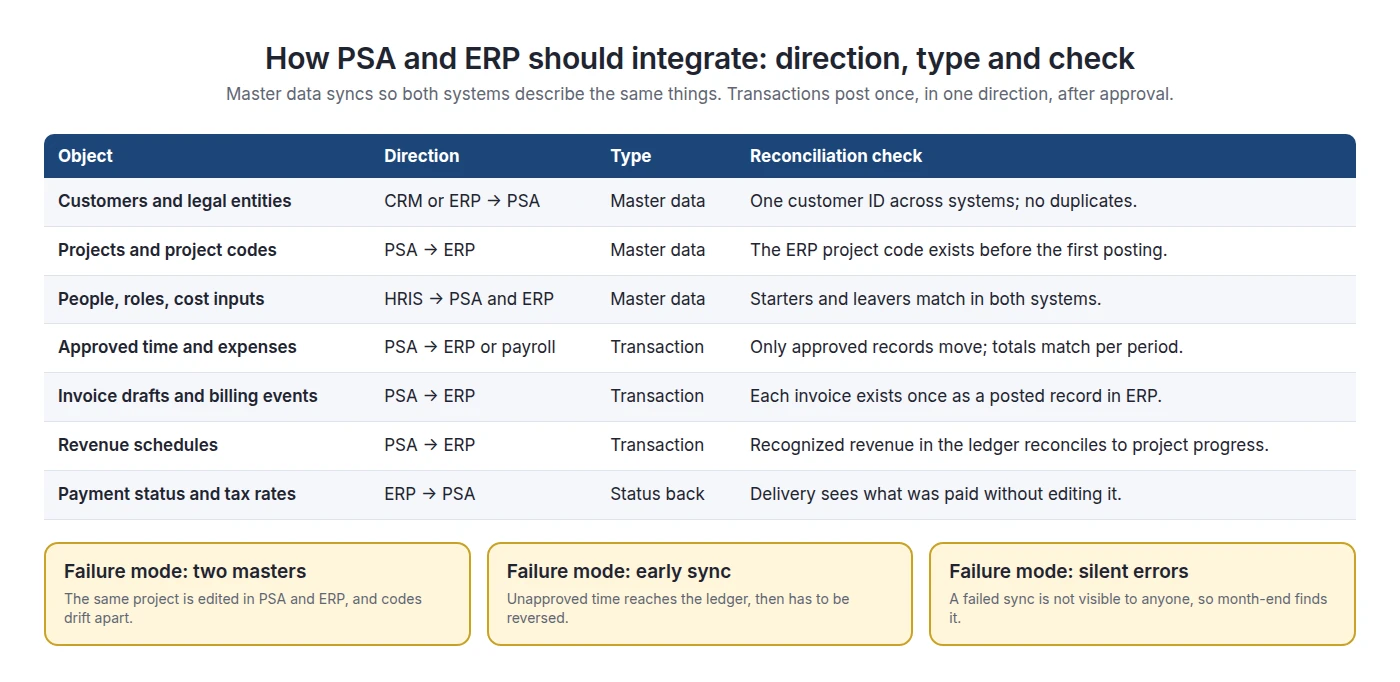1400x682 pixels.
Task: Click 'One customer ID across systems; no duplicates.'
Action: point(943,201)
